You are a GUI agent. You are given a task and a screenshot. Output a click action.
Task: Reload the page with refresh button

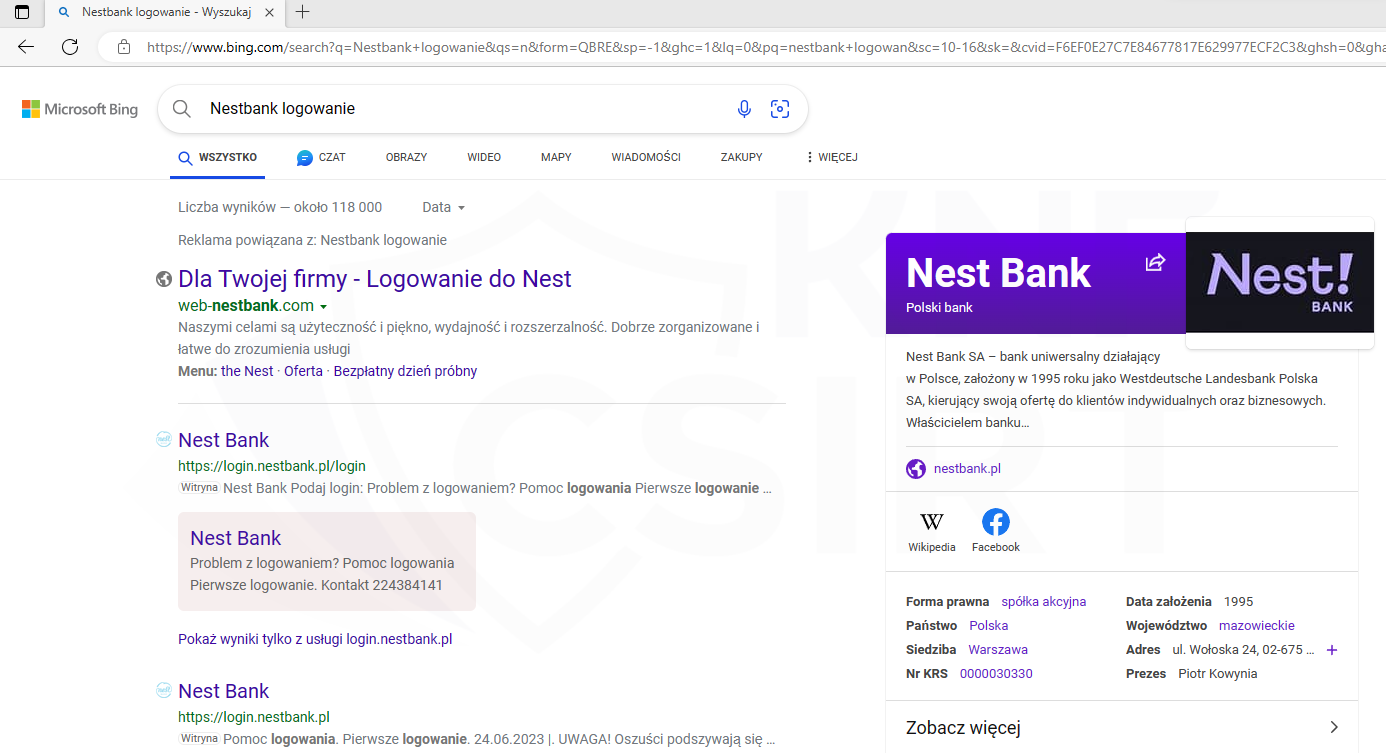(70, 47)
